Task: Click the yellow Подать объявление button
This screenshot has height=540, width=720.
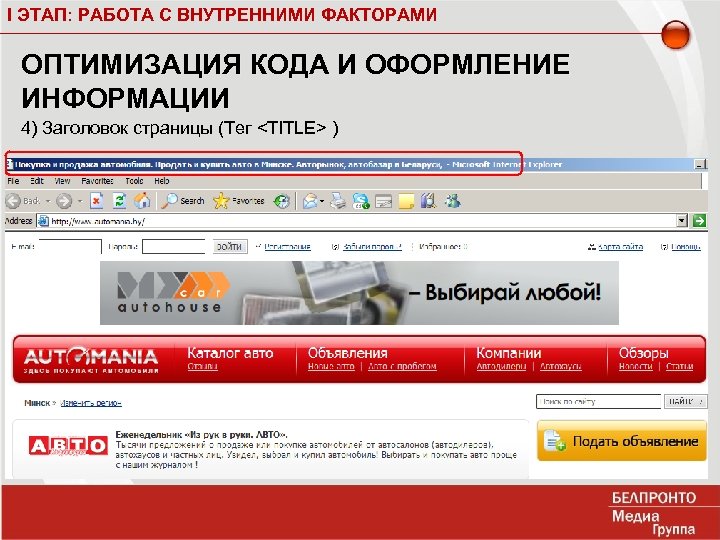Action: click(622, 441)
